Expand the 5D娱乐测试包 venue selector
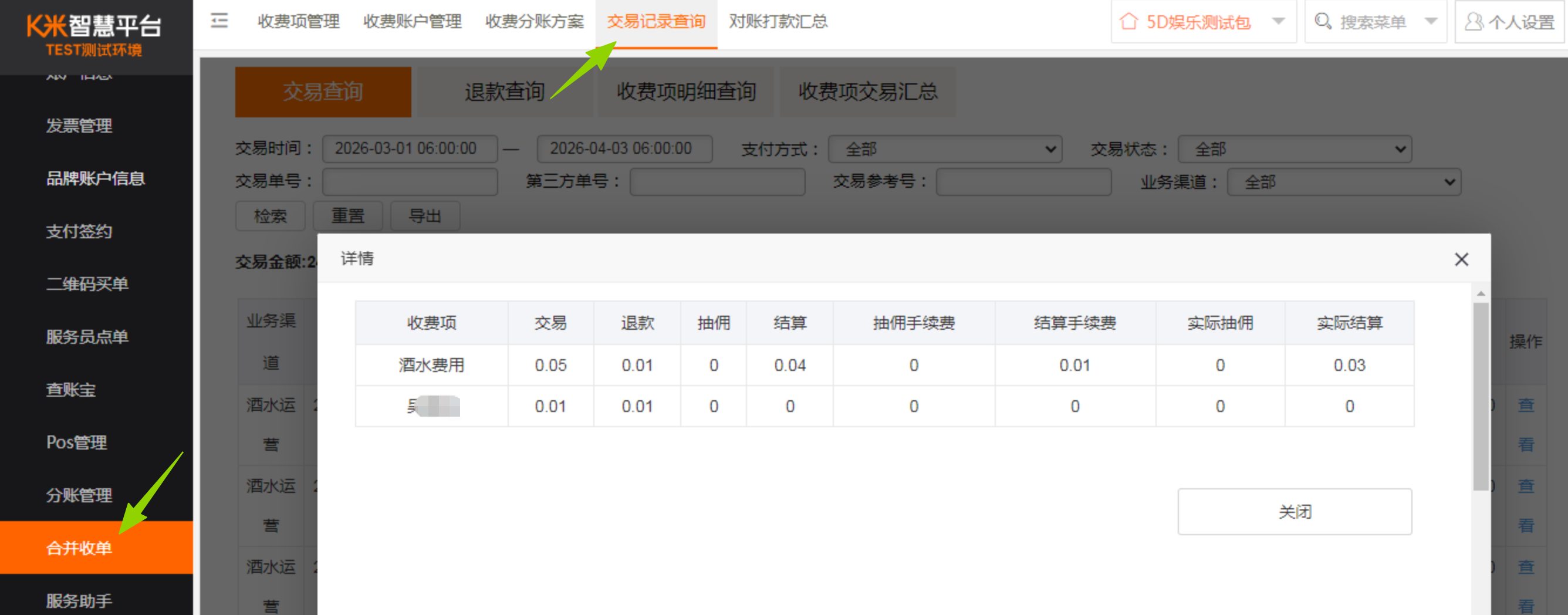Screen dimensions: 1568x615 click(x=1276, y=21)
